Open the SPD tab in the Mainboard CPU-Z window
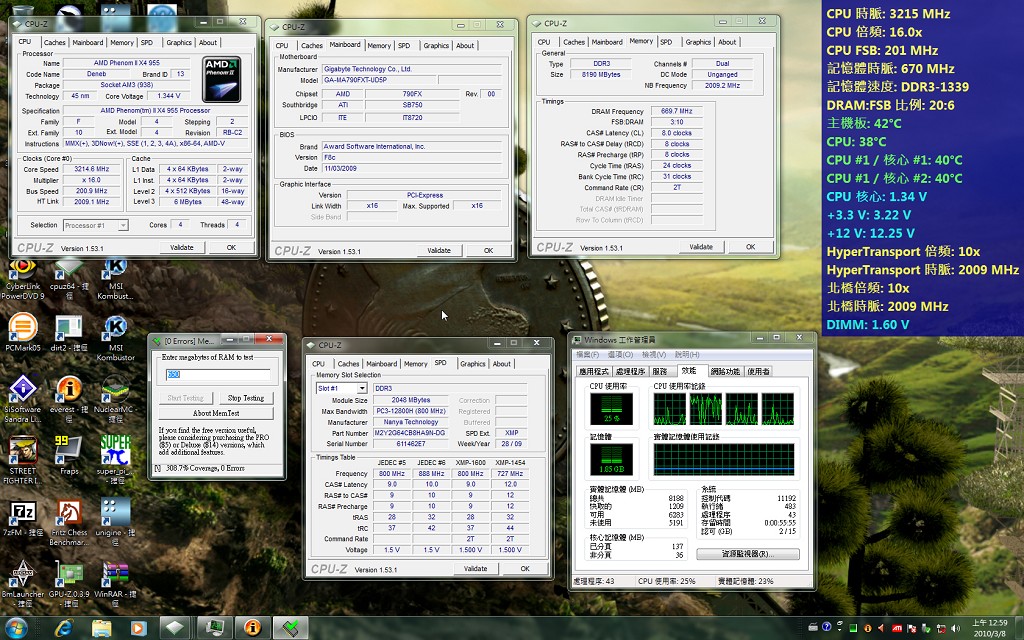 pyautogui.click(x=404, y=46)
